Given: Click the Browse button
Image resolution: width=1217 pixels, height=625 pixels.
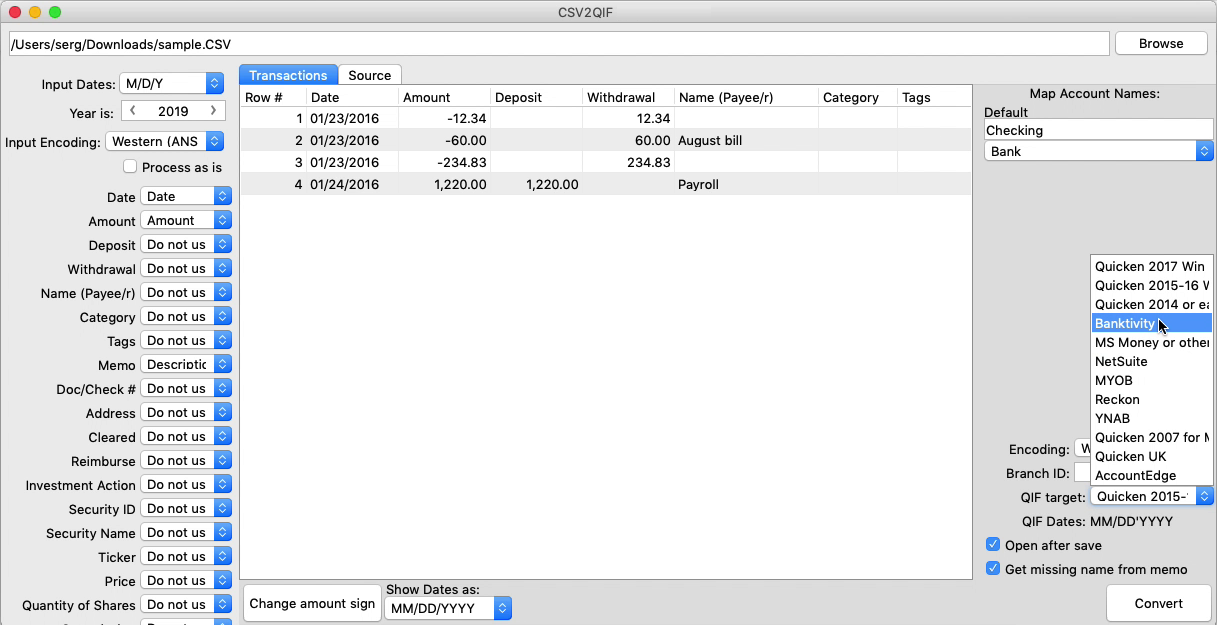Looking at the screenshot, I should pos(1161,43).
